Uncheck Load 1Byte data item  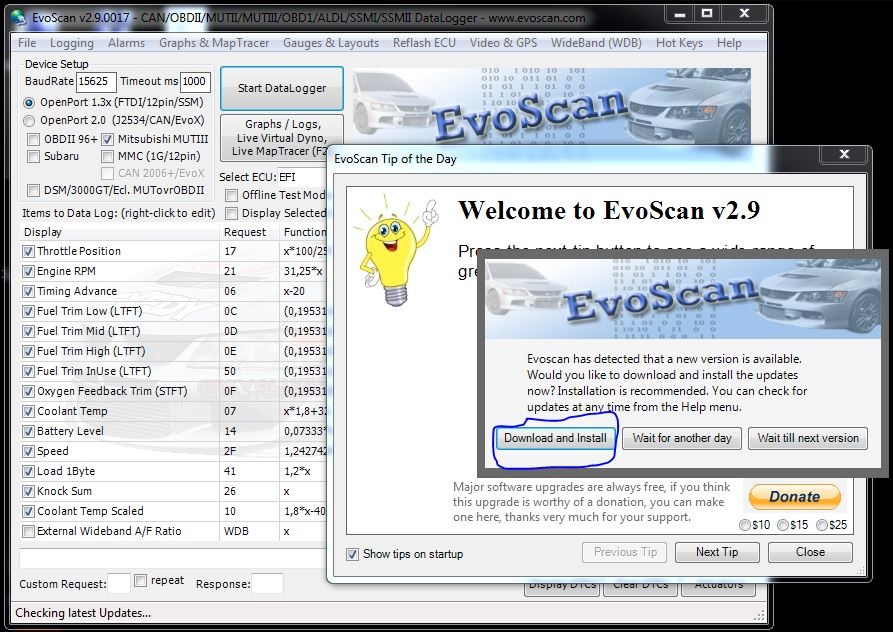(x=28, y=471)
